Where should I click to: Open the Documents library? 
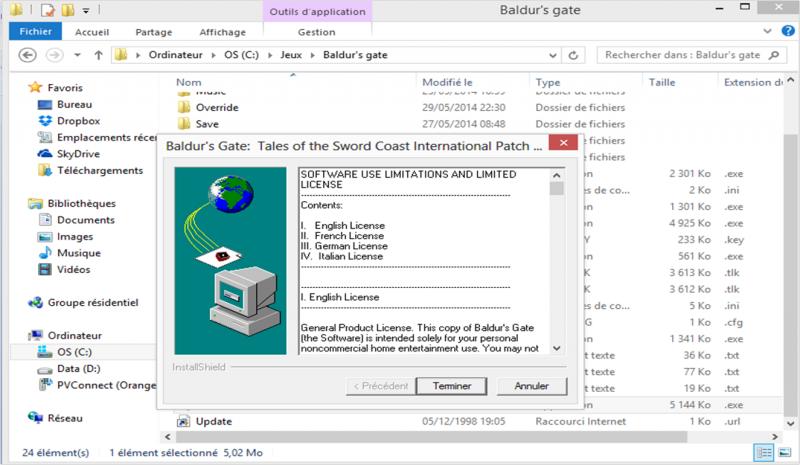click(x=86, y=219)
